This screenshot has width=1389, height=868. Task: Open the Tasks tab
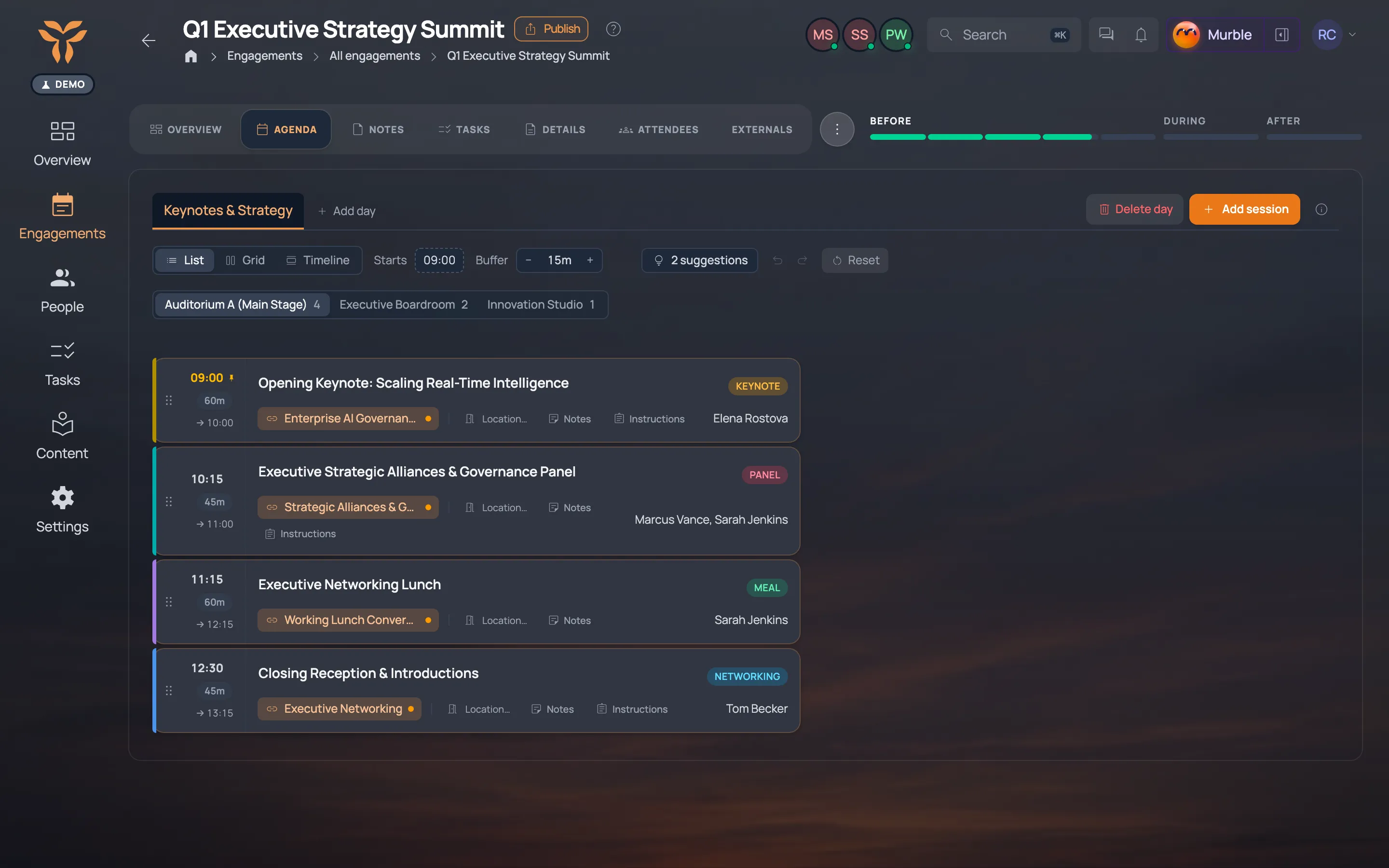[464, 129]
